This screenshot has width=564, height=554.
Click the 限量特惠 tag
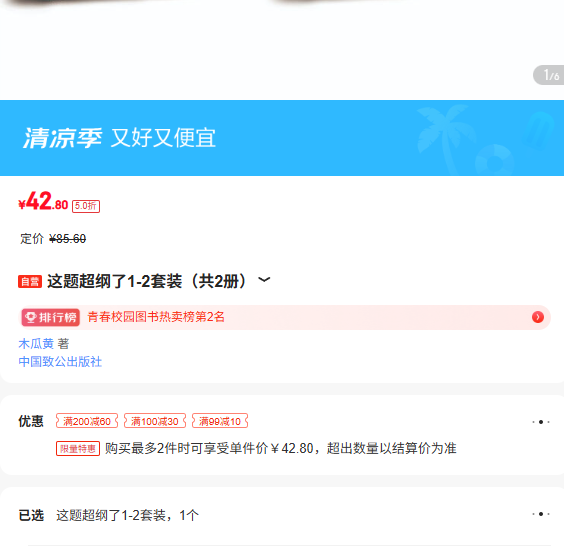(78, 449)
